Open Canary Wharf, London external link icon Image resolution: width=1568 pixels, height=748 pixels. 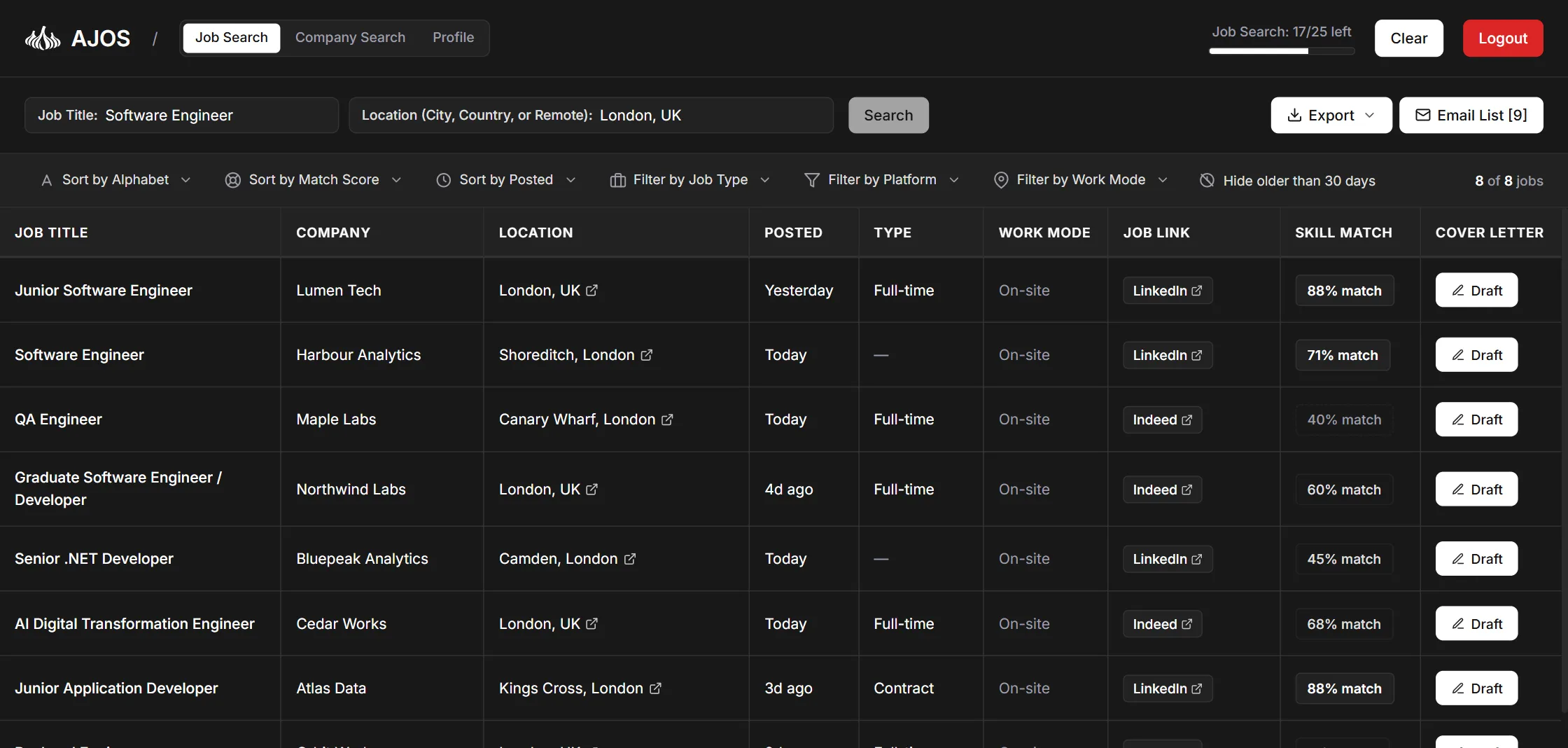668,420
